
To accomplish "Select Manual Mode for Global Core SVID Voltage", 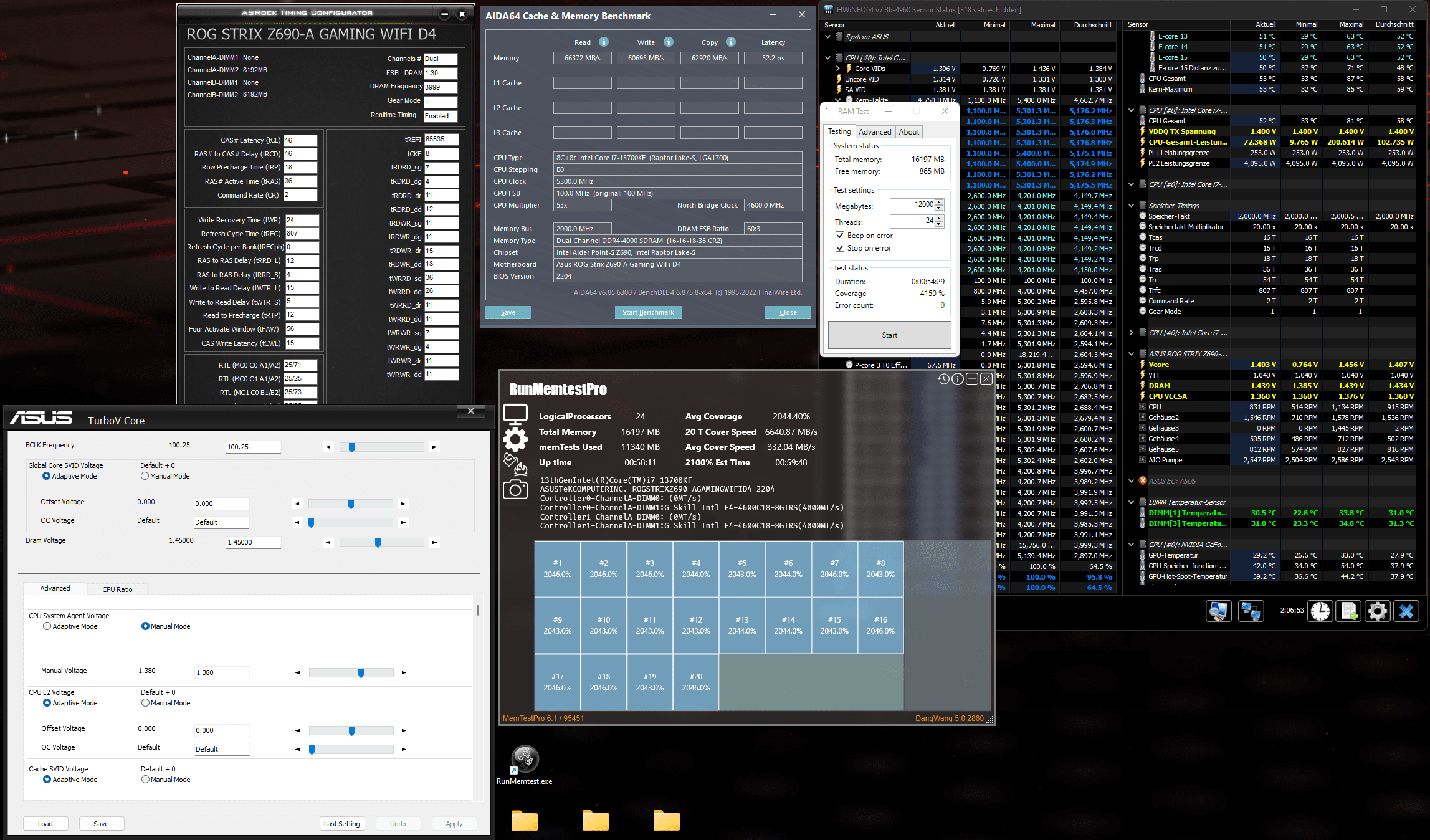I will point(145,476).
